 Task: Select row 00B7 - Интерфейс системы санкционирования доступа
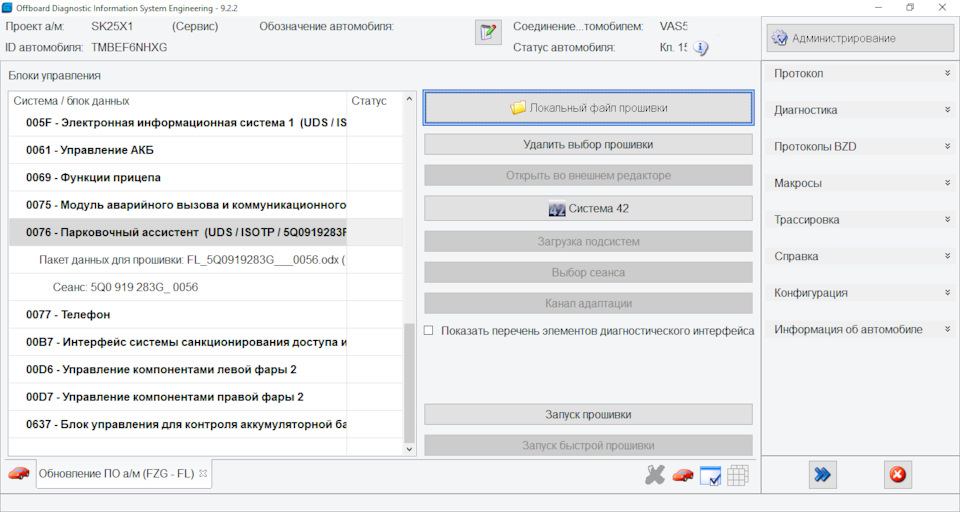tap(206, 342)
